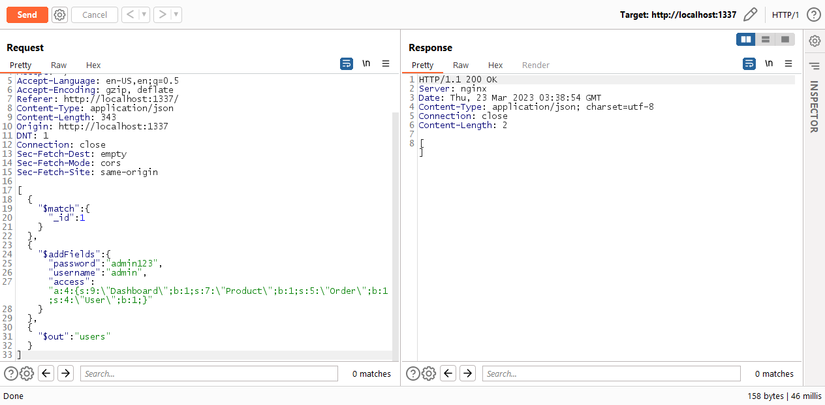
Task: Jump to next Response search match
Action: pyautogui.click(x=467, y=374)
